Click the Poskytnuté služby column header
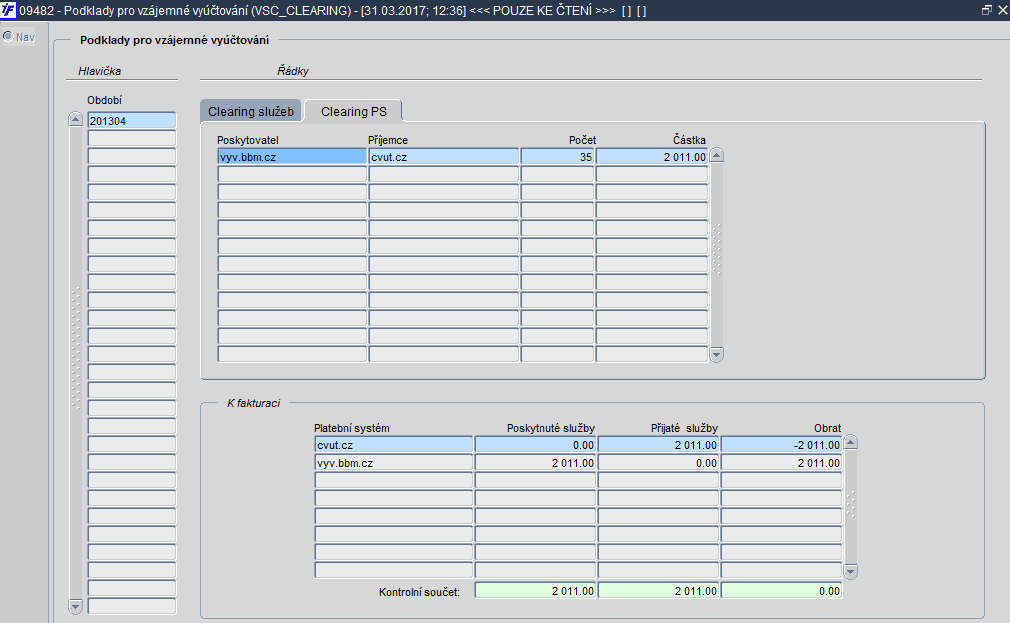Viewport: 1010px width, 623px height. click(x=551, y=428)
